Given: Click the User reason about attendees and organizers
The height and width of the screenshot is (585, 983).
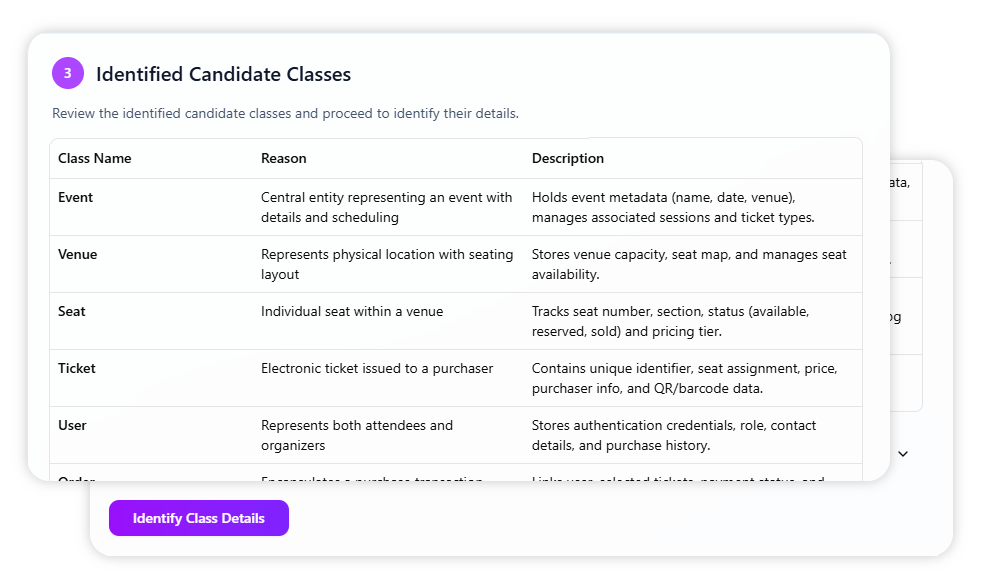Looking at the screenshot, I should tap(357, 435).
